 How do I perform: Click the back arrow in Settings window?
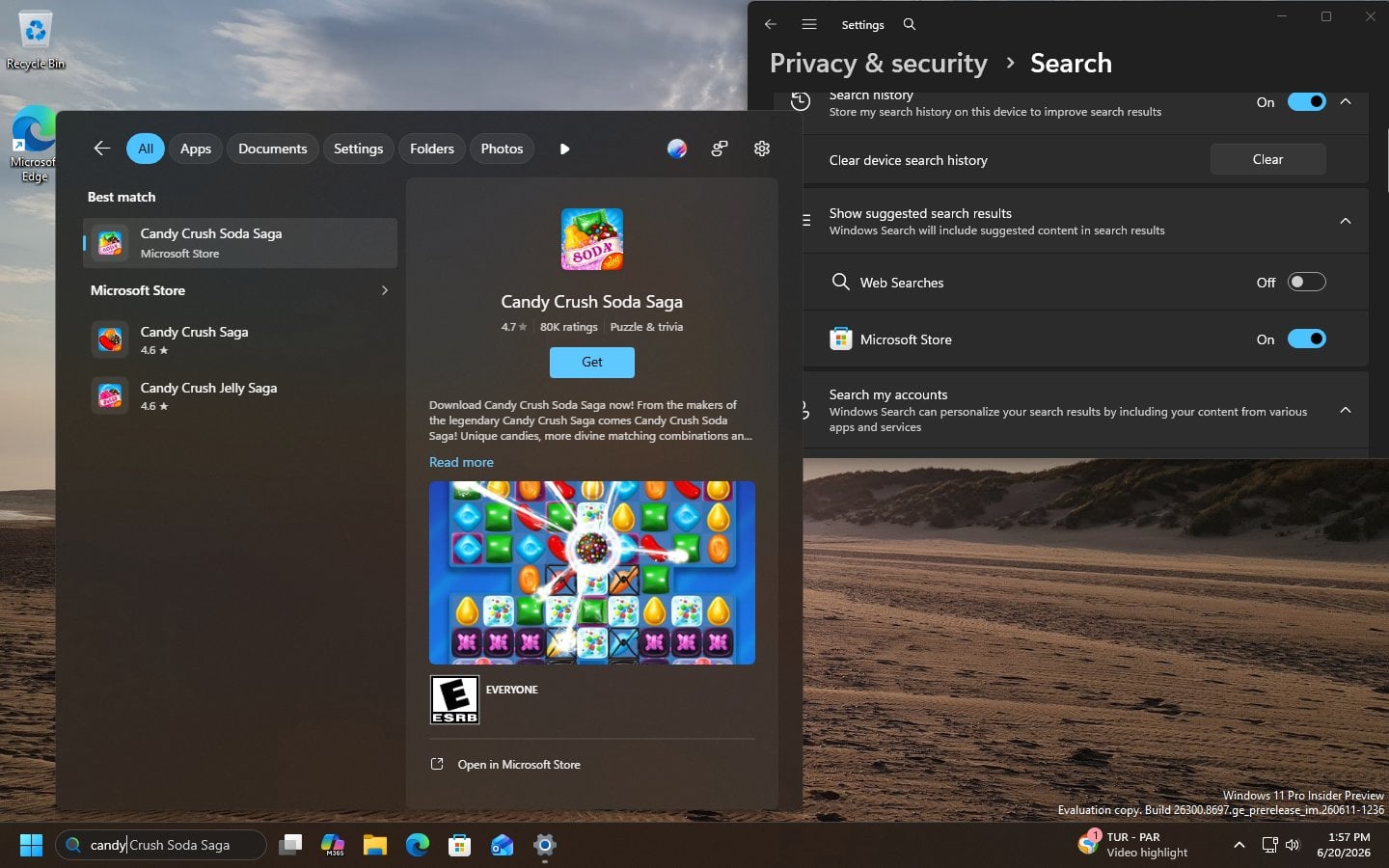(x=771, y=24)
